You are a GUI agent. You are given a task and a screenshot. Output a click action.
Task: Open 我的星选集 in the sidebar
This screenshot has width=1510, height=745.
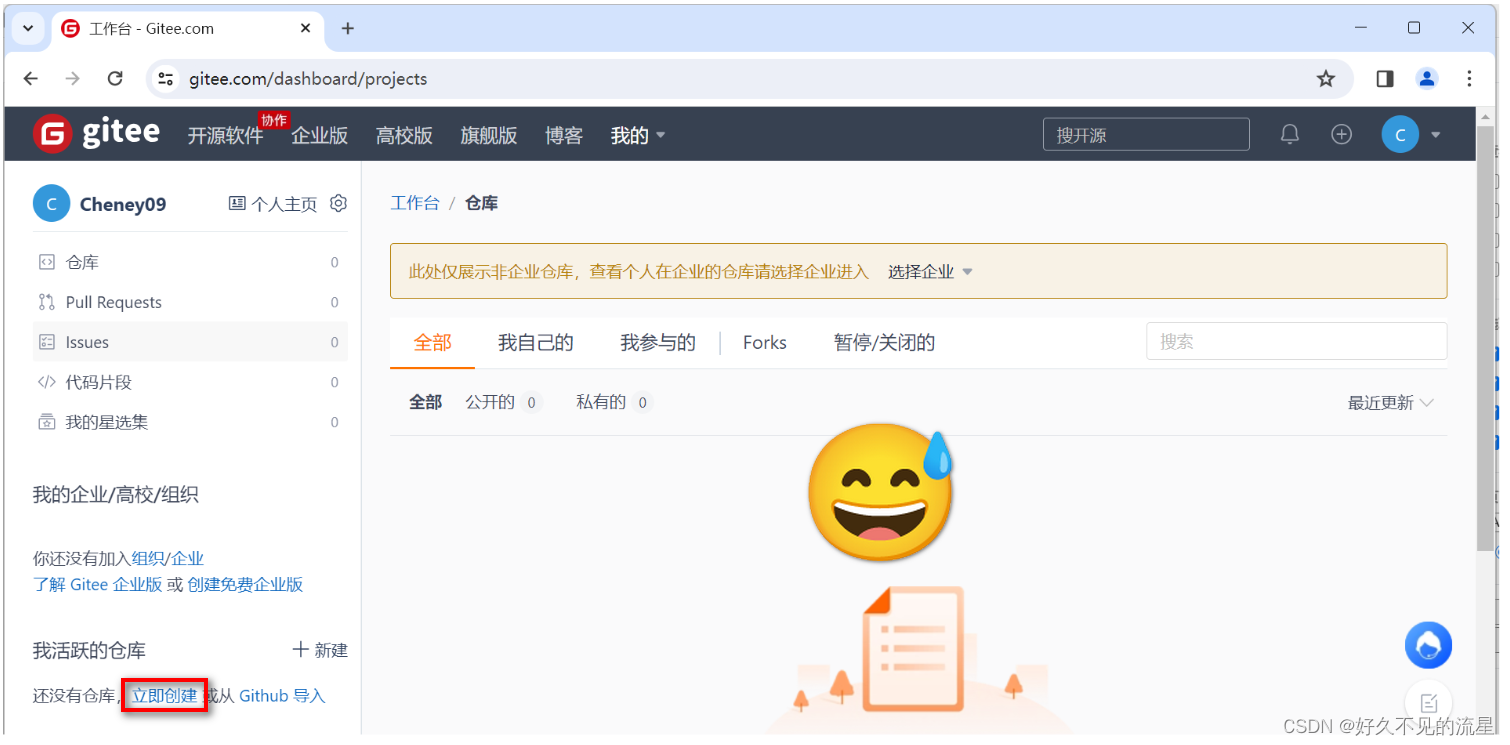coord(190,422)
